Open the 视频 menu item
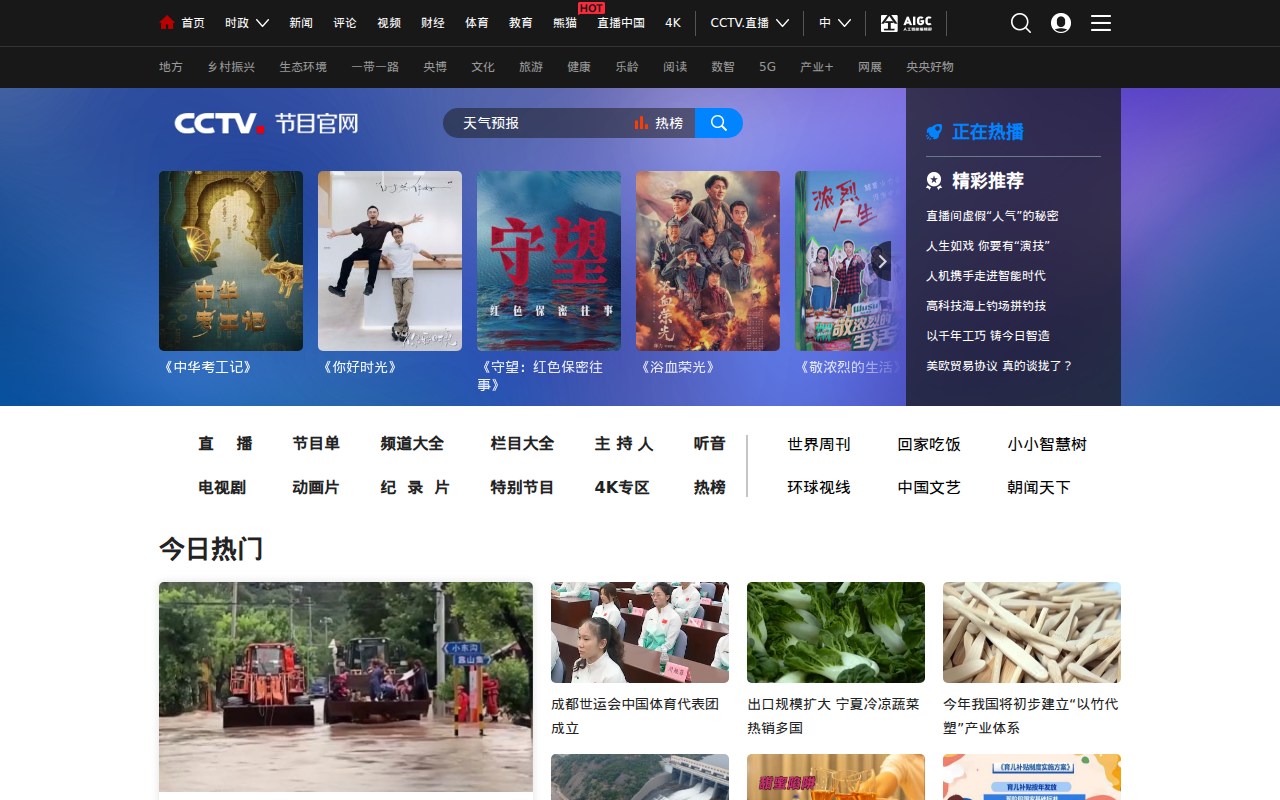Screen dimensions: 1280x800 [x=389, y=23]
